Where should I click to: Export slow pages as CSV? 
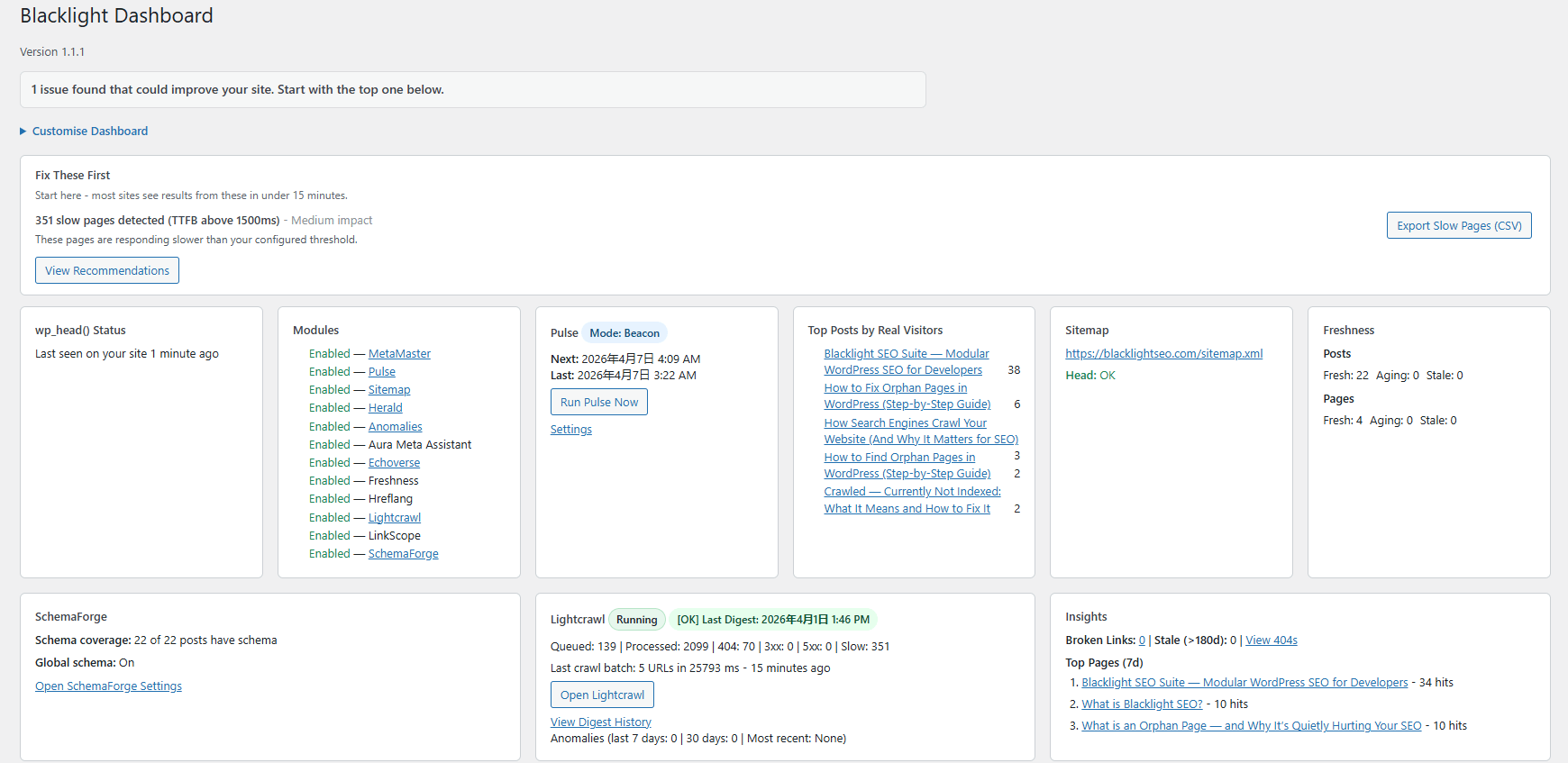[1458, 226]
